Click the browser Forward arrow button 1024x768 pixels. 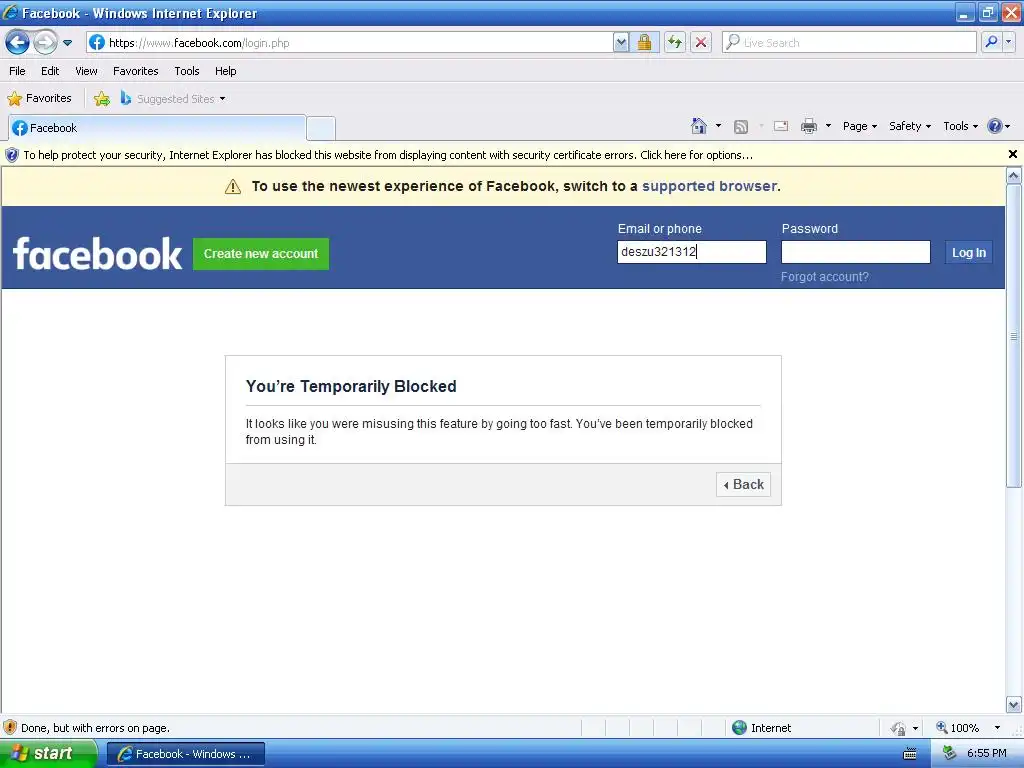[45, 43]
